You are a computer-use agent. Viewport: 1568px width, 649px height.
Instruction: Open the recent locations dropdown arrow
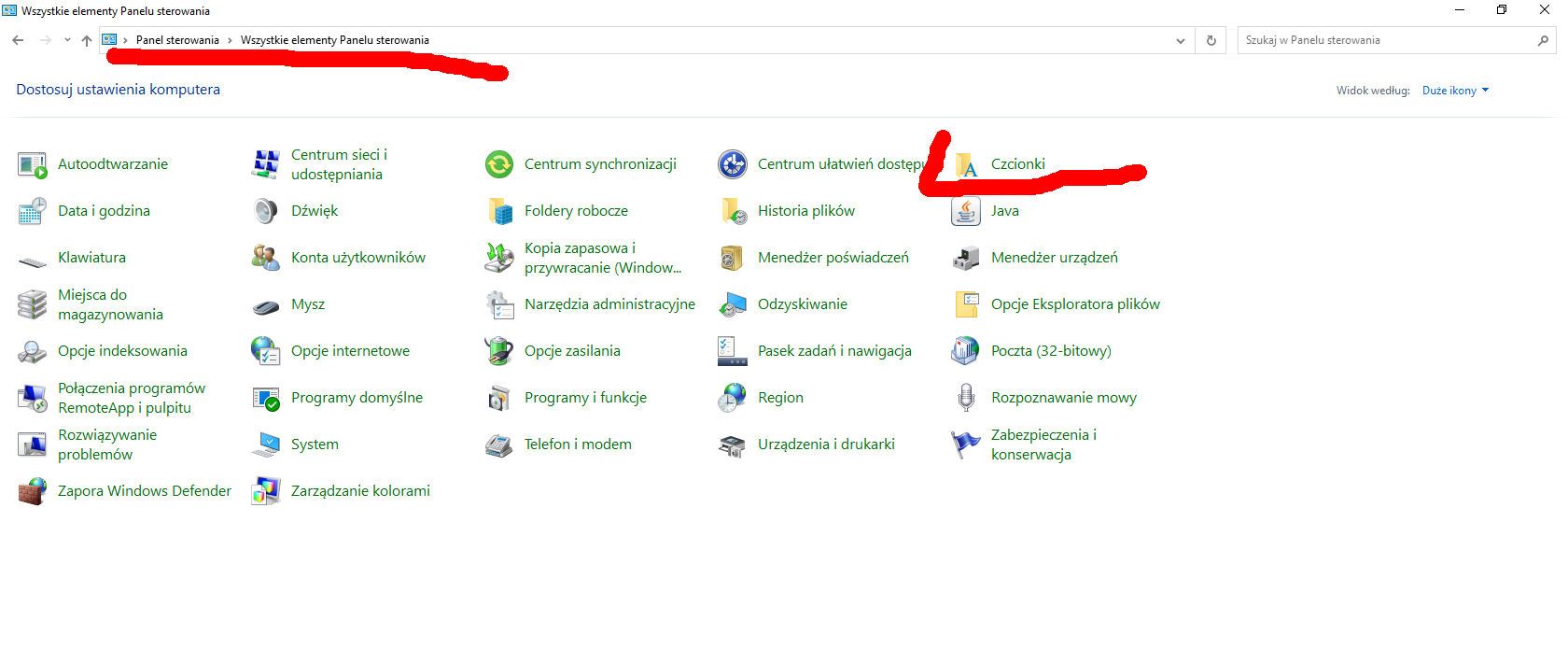[67, 40]
